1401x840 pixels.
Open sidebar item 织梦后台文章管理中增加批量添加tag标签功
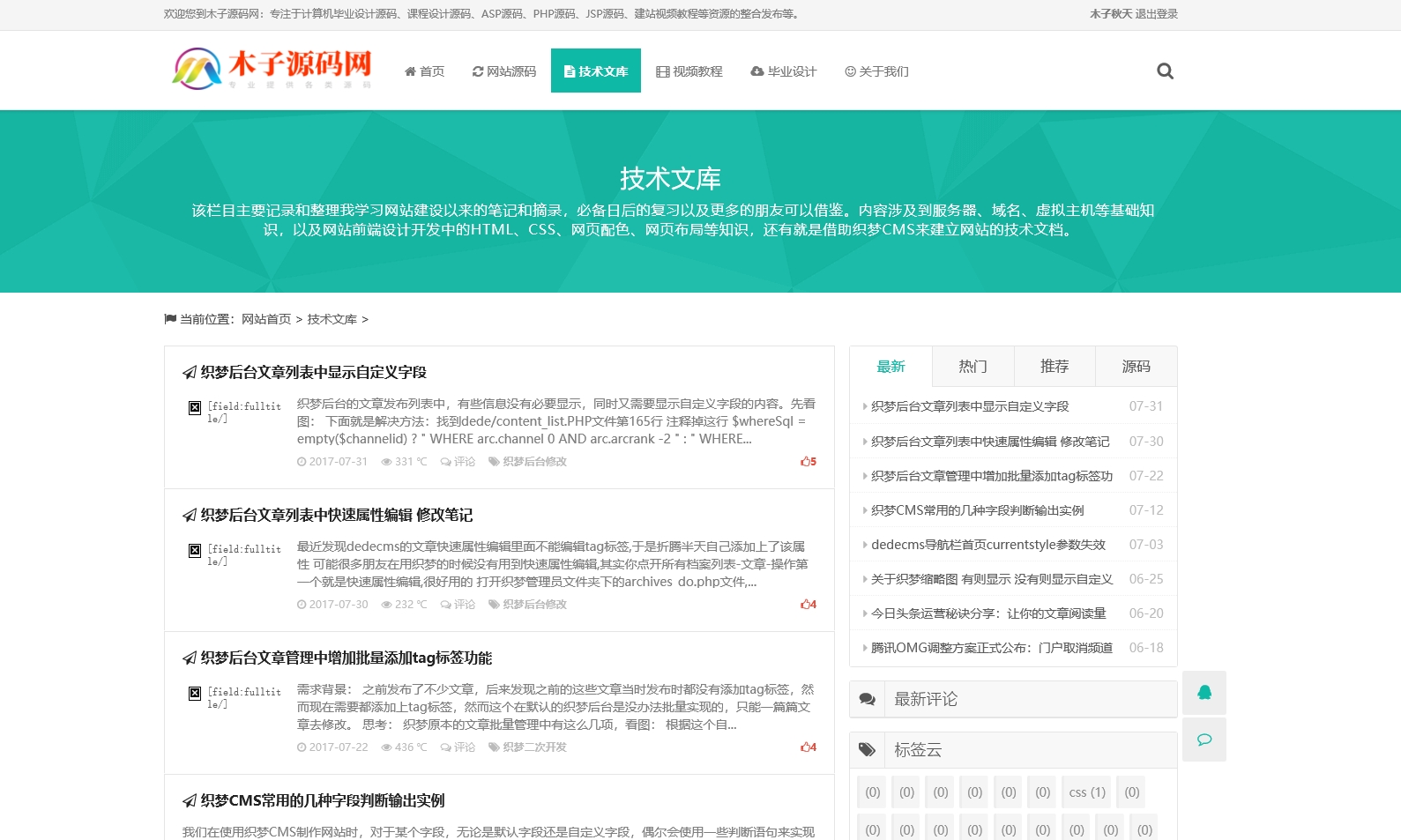pyautogui.click(x=992, y=476)
